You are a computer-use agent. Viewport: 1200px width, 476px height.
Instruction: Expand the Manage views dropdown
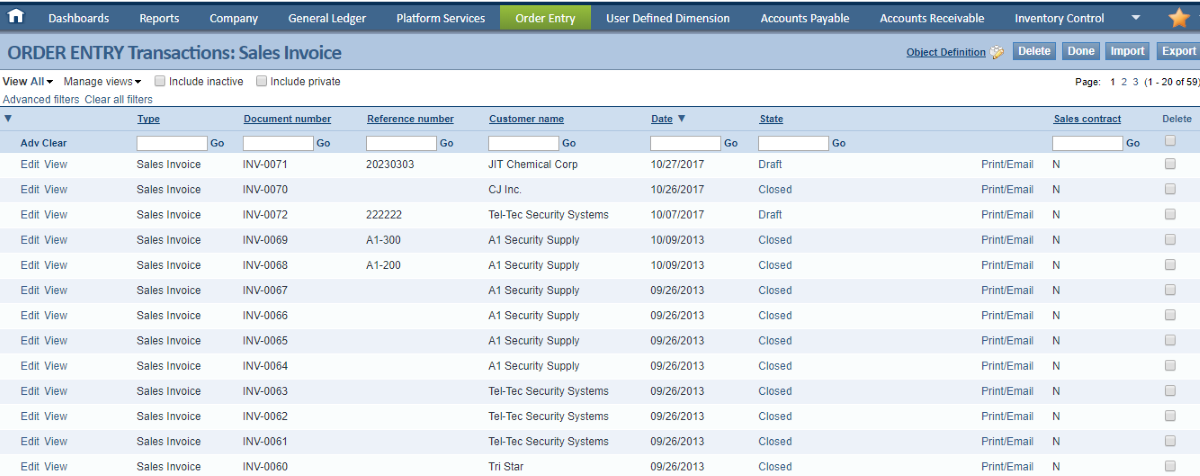102,82
